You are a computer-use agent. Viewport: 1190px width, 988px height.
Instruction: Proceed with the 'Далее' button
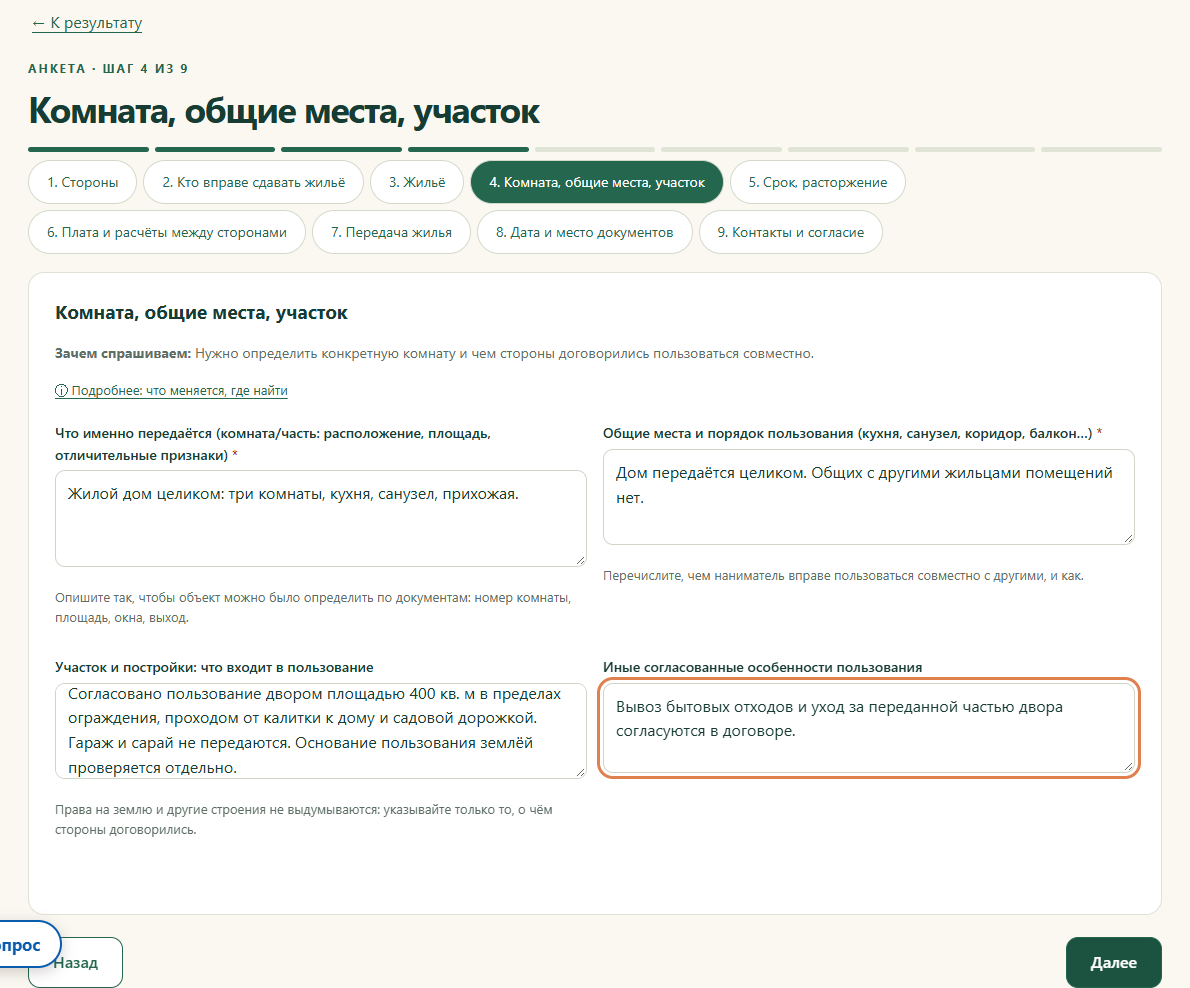(x=1113, y=962)
